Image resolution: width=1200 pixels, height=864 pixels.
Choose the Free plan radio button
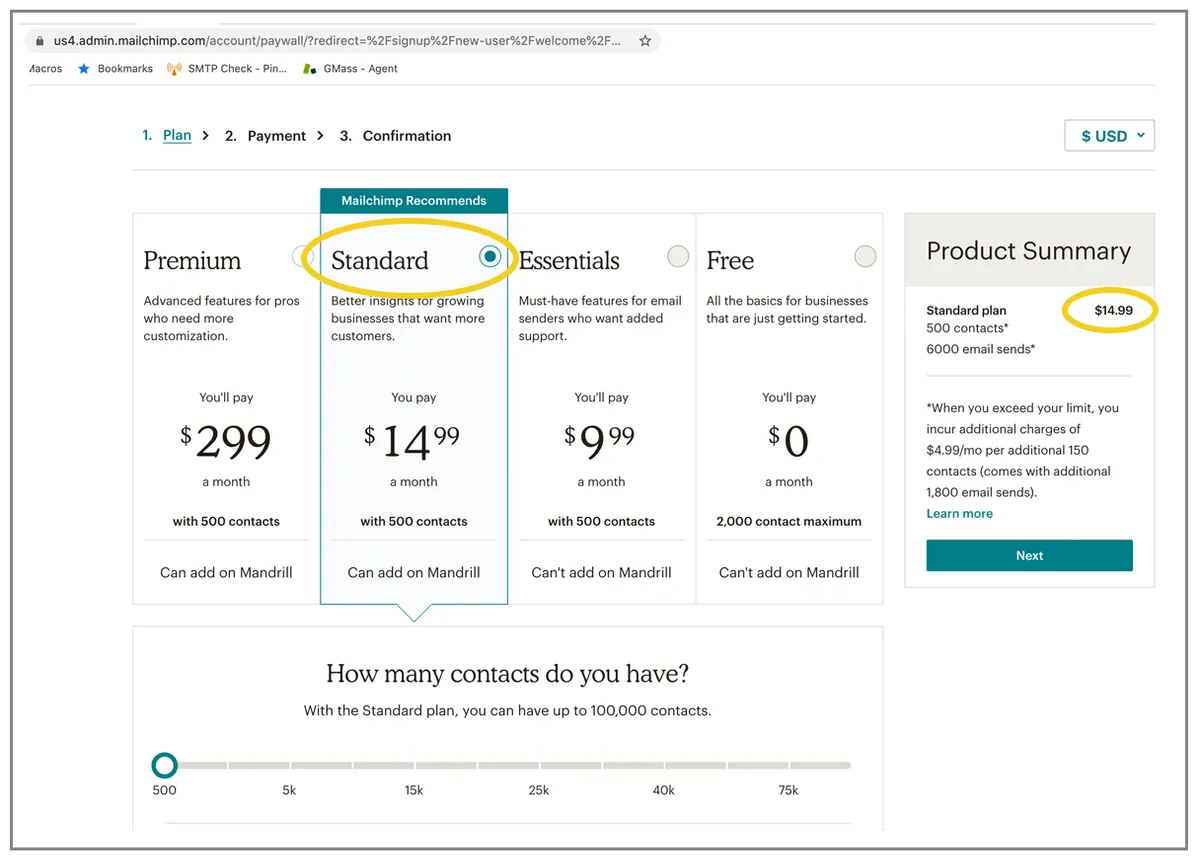click(x=865, y=257)
